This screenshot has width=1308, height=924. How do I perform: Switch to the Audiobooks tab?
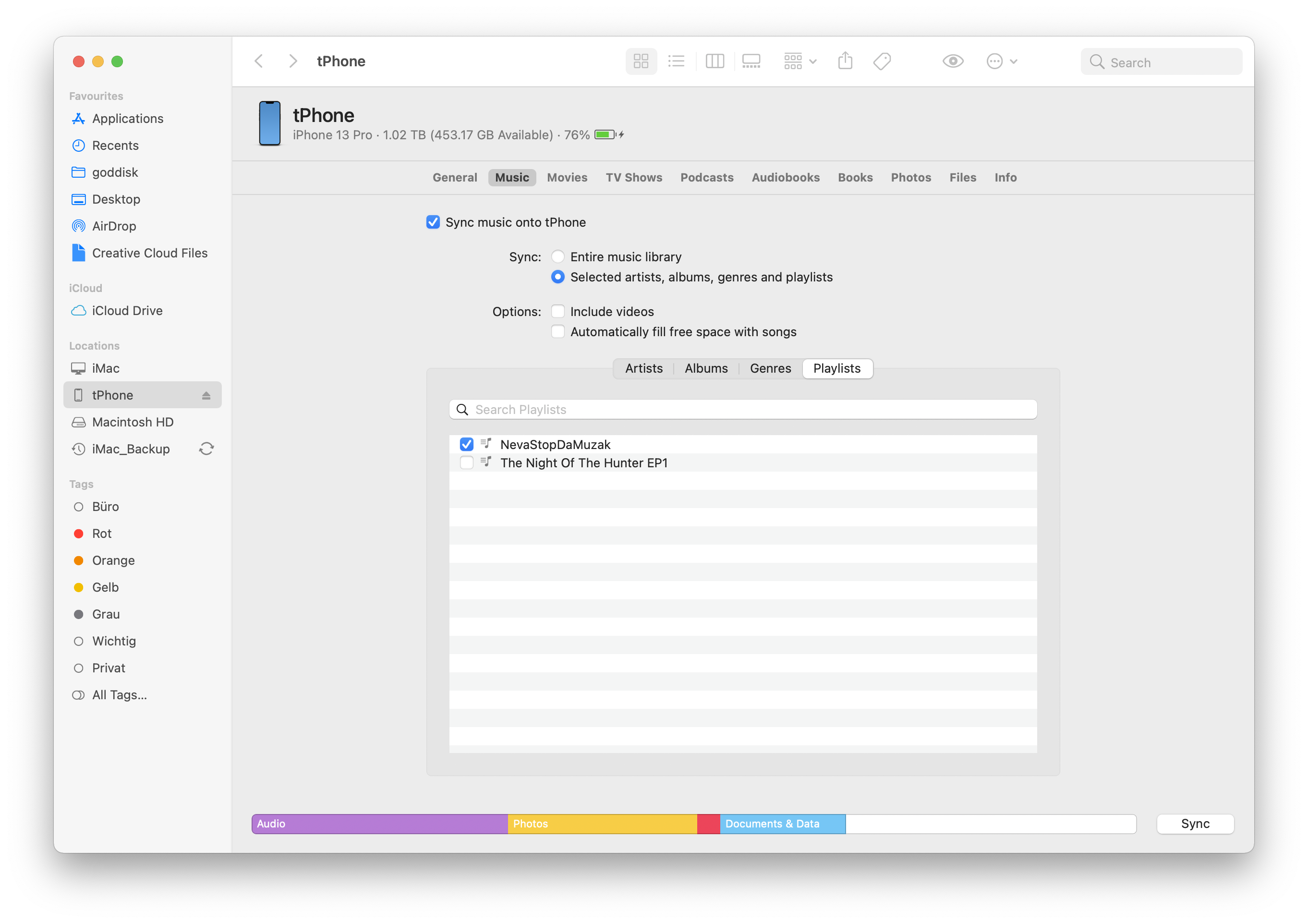point(785,177)
